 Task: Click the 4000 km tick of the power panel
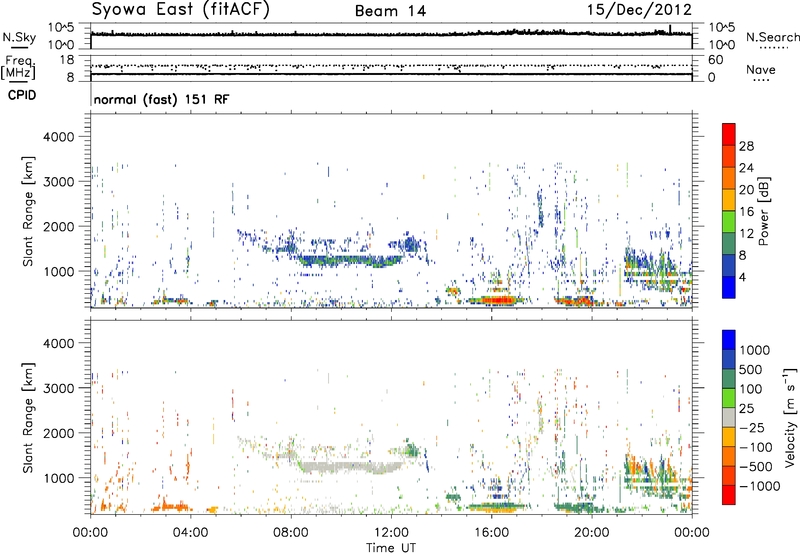(x=59, y=137)
